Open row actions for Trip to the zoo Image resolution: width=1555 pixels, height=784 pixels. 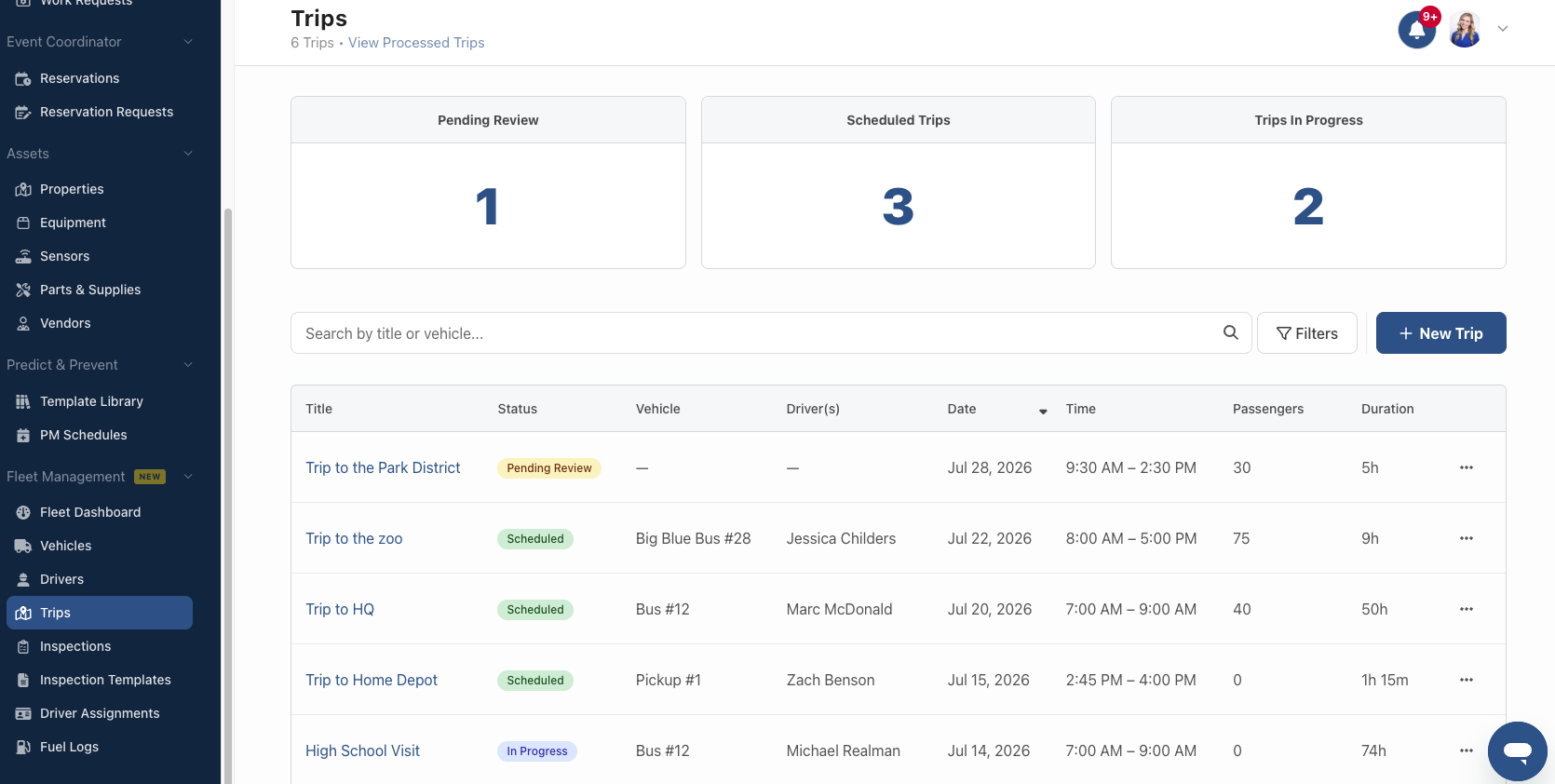[1467, 538]
